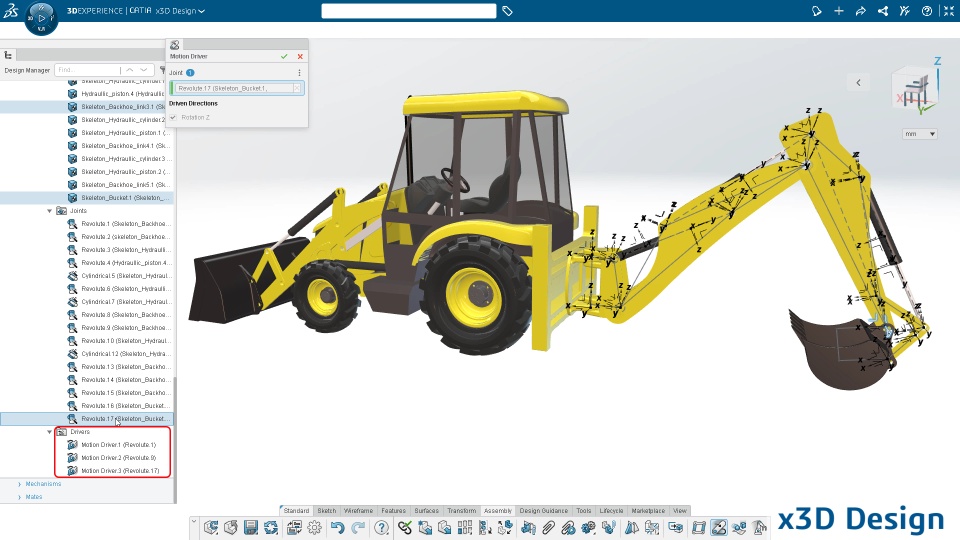Select the chain-link with green check Mate icon

405,527
